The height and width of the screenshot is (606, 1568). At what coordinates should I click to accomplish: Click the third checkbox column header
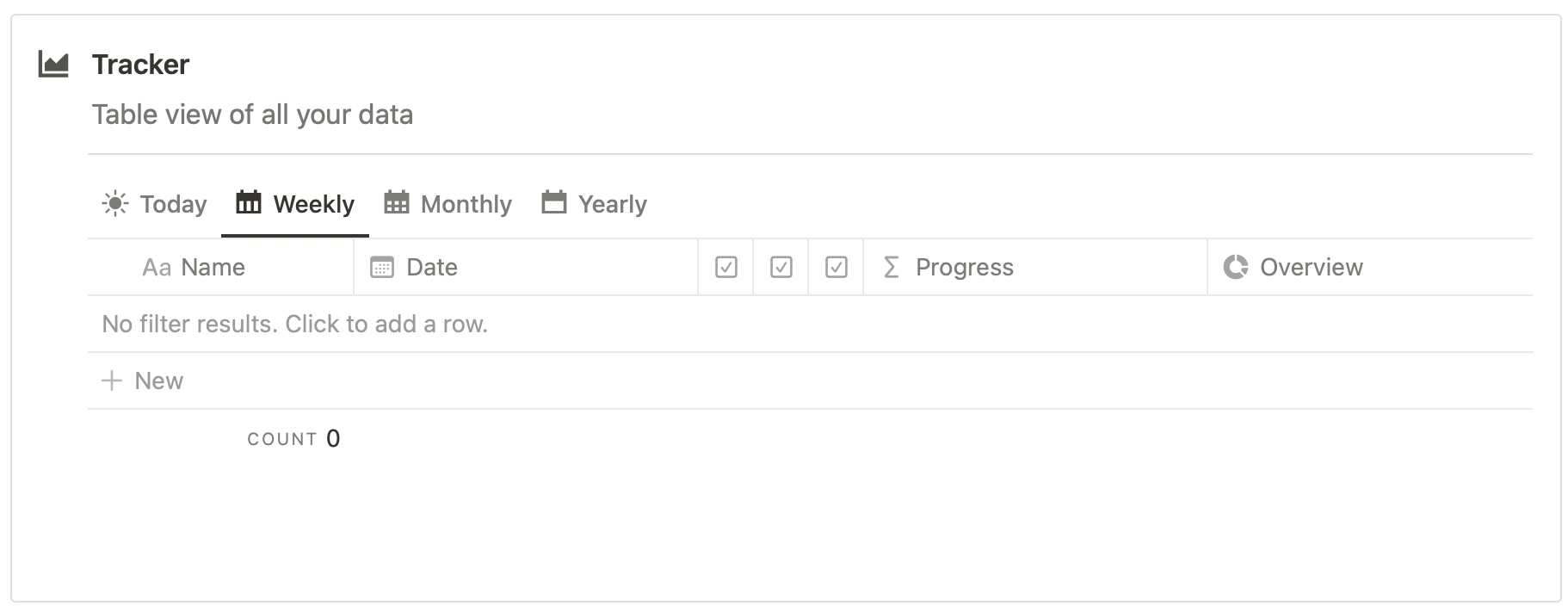(836, 268)
